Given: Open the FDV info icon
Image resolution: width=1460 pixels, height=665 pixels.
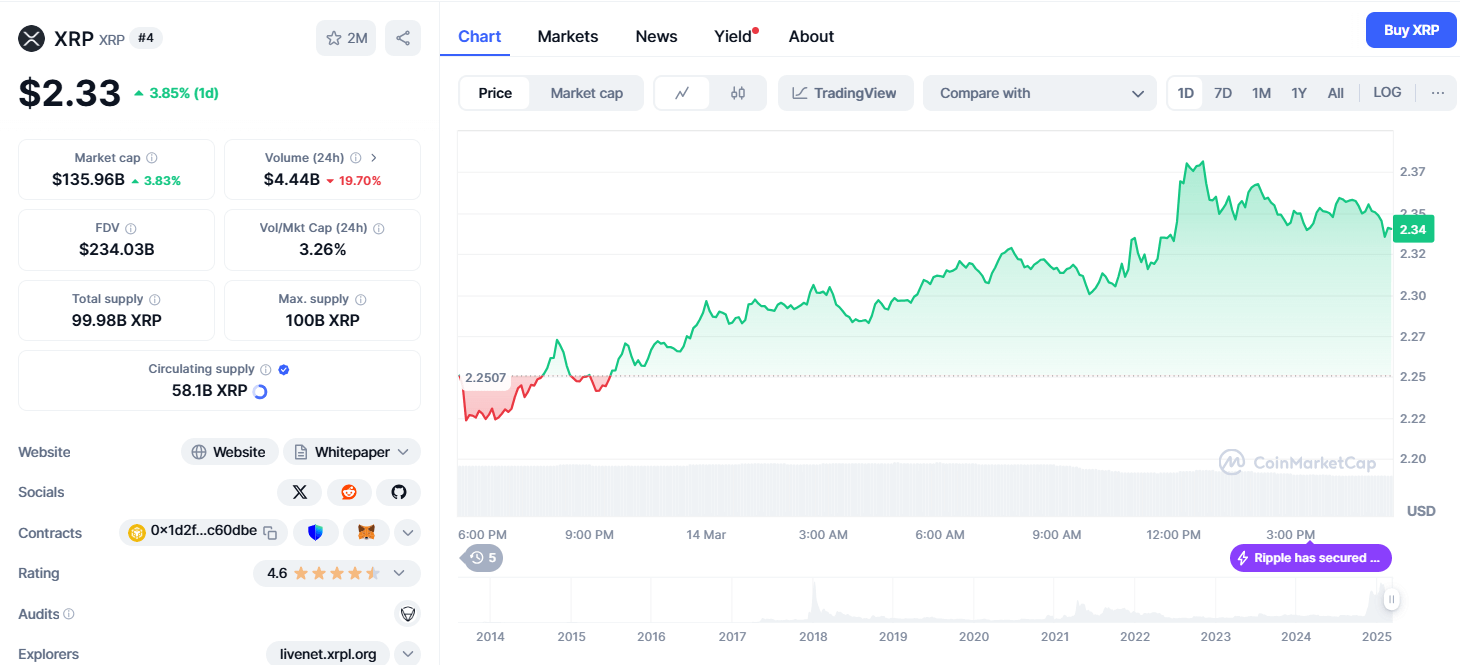Looking at the screenshot, I should (131, 228).
